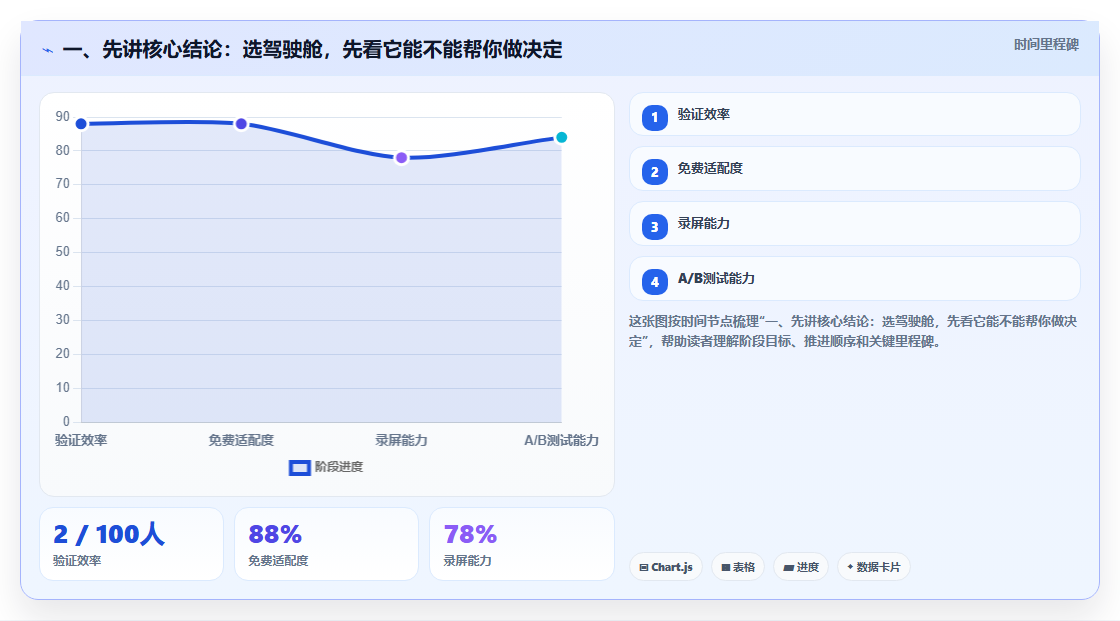Click the y-axis value 0
The image size is (1120, 621).
pyautogui.click(x=66, y=422)
